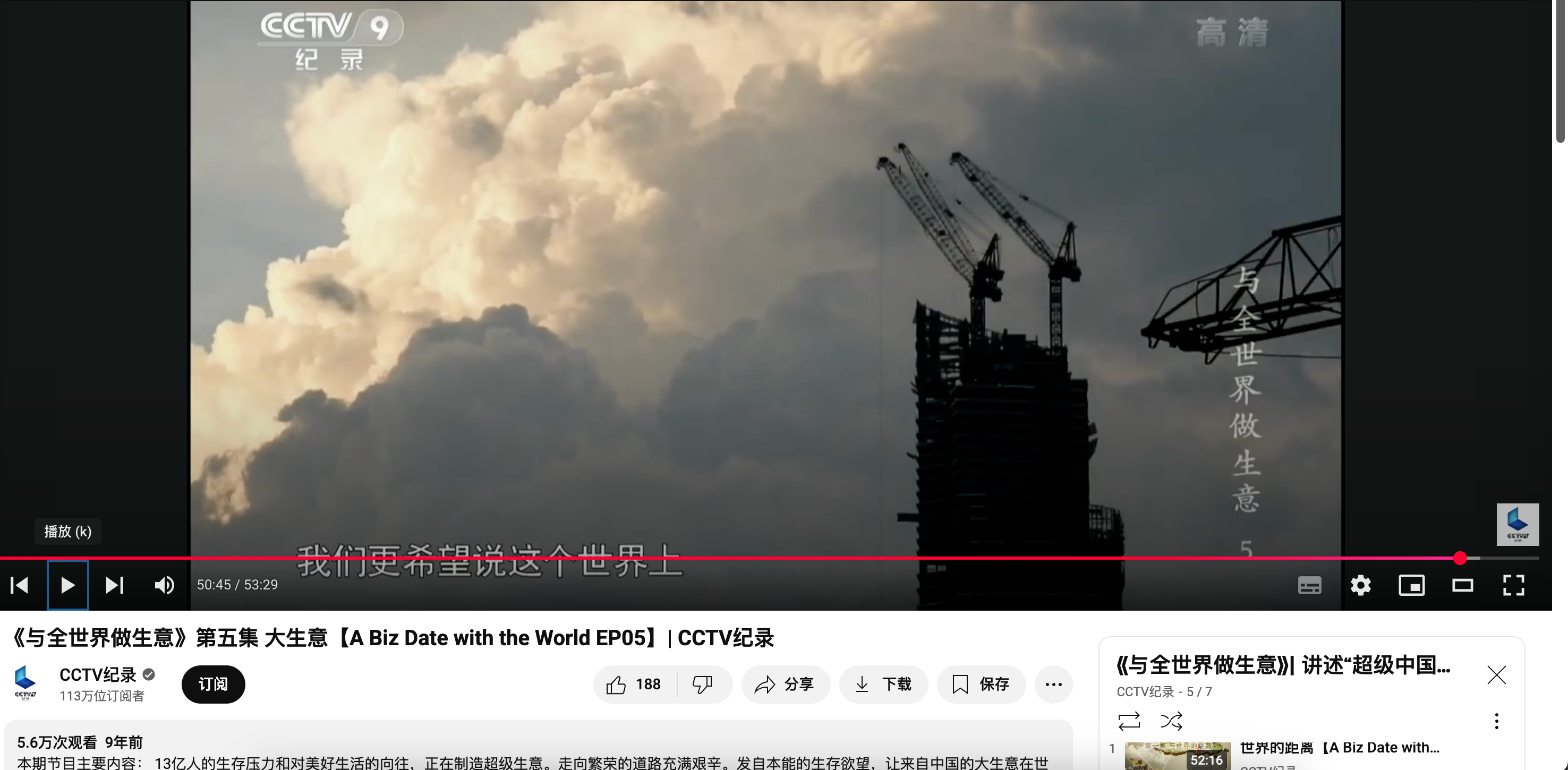Toggle shuffle playlist icon
Viewport: 1568px width, 770px height.
1171,721
